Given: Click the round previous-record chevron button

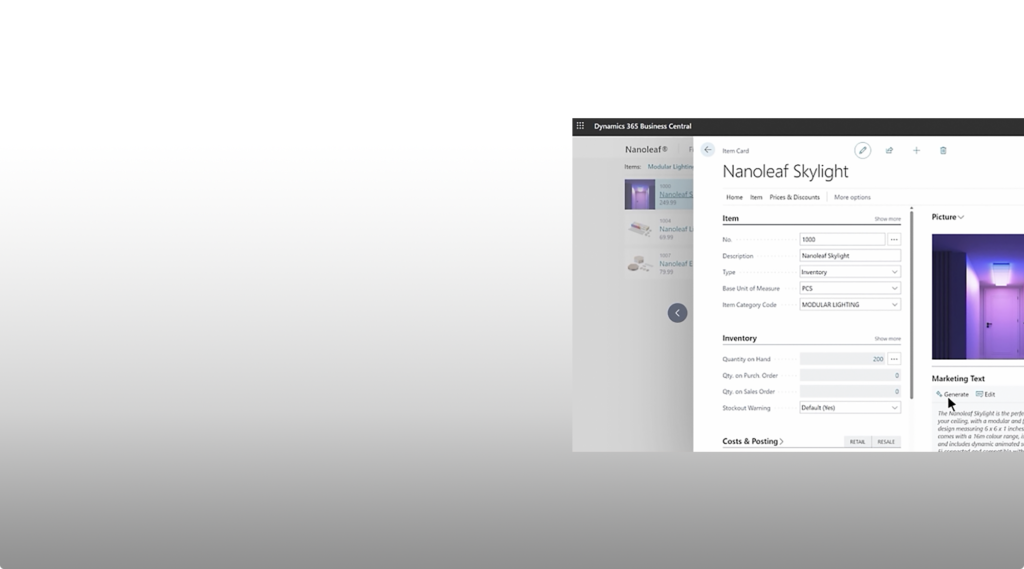Looking at the screenshot, I should pyautogui.click(x=677, y=313).
